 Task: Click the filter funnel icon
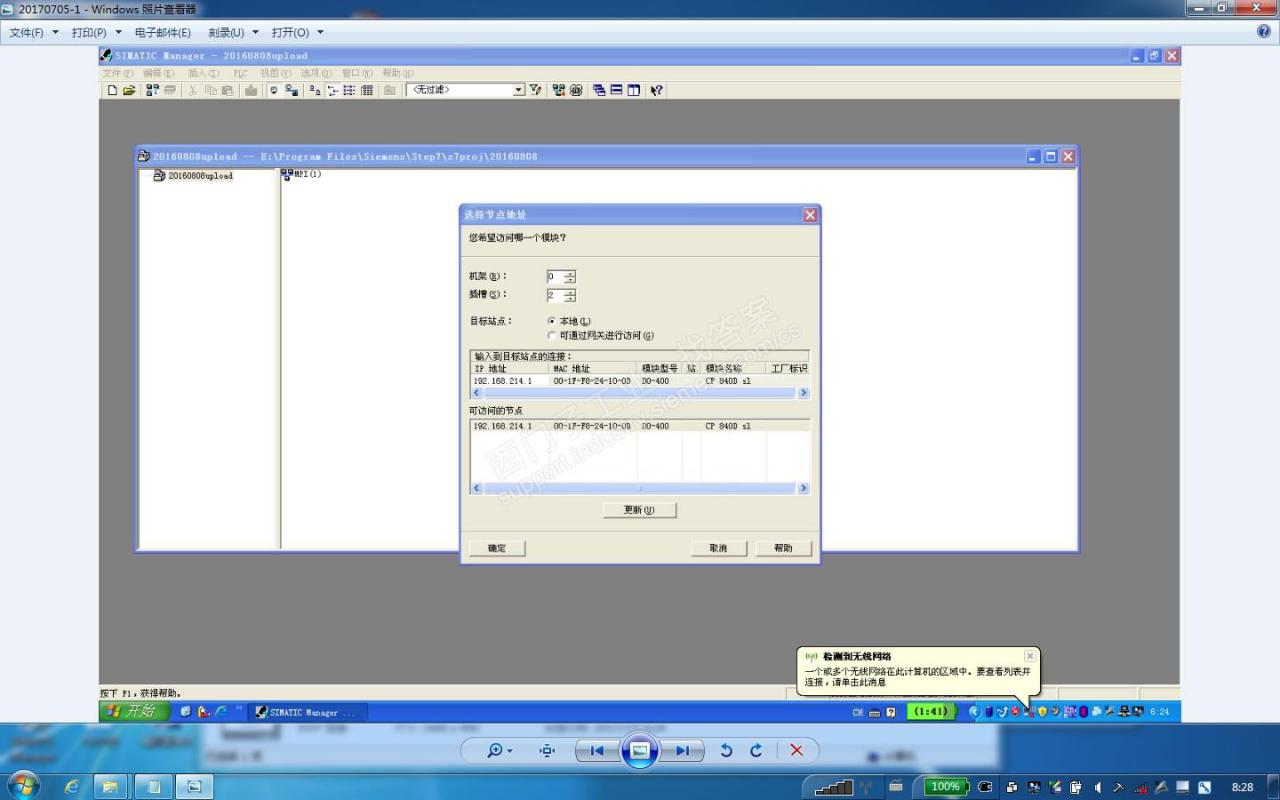tap(535, 90)
